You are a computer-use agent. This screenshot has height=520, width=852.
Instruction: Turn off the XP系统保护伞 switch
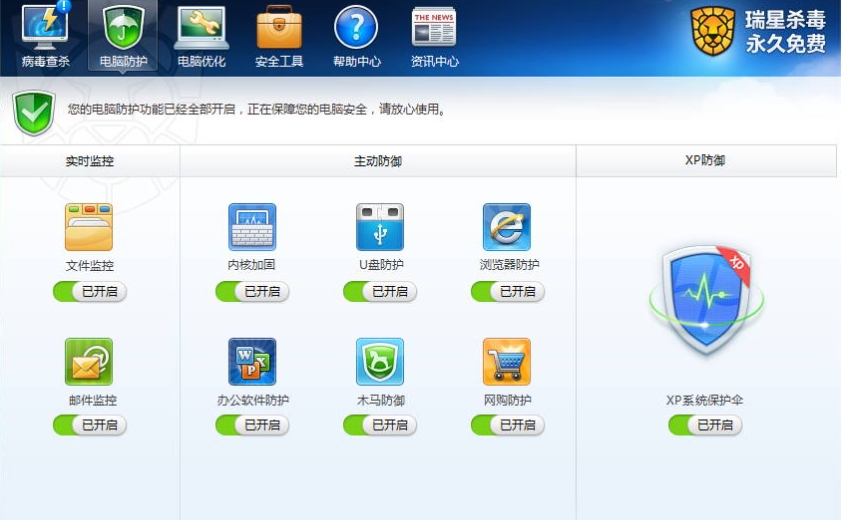[x=706, y=425]
